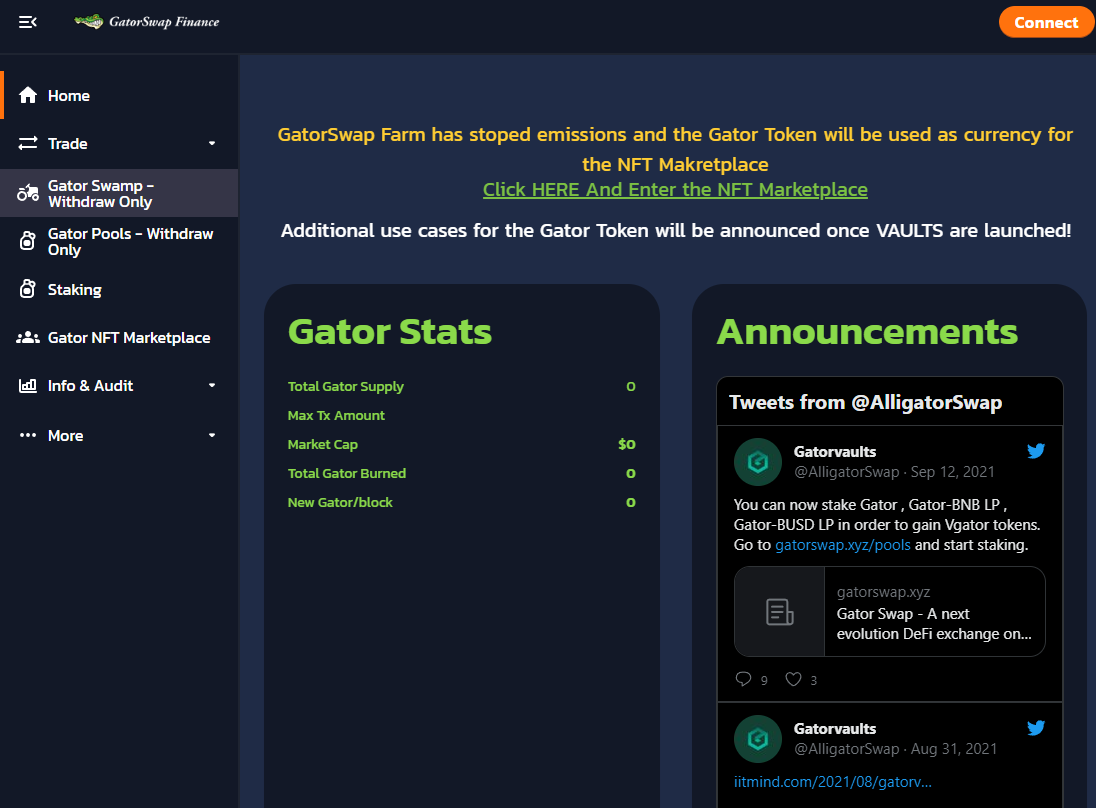Click the Staking pot icon
Image resolution: width=1096 pixels, height=808 pixels.
(27, 289)
